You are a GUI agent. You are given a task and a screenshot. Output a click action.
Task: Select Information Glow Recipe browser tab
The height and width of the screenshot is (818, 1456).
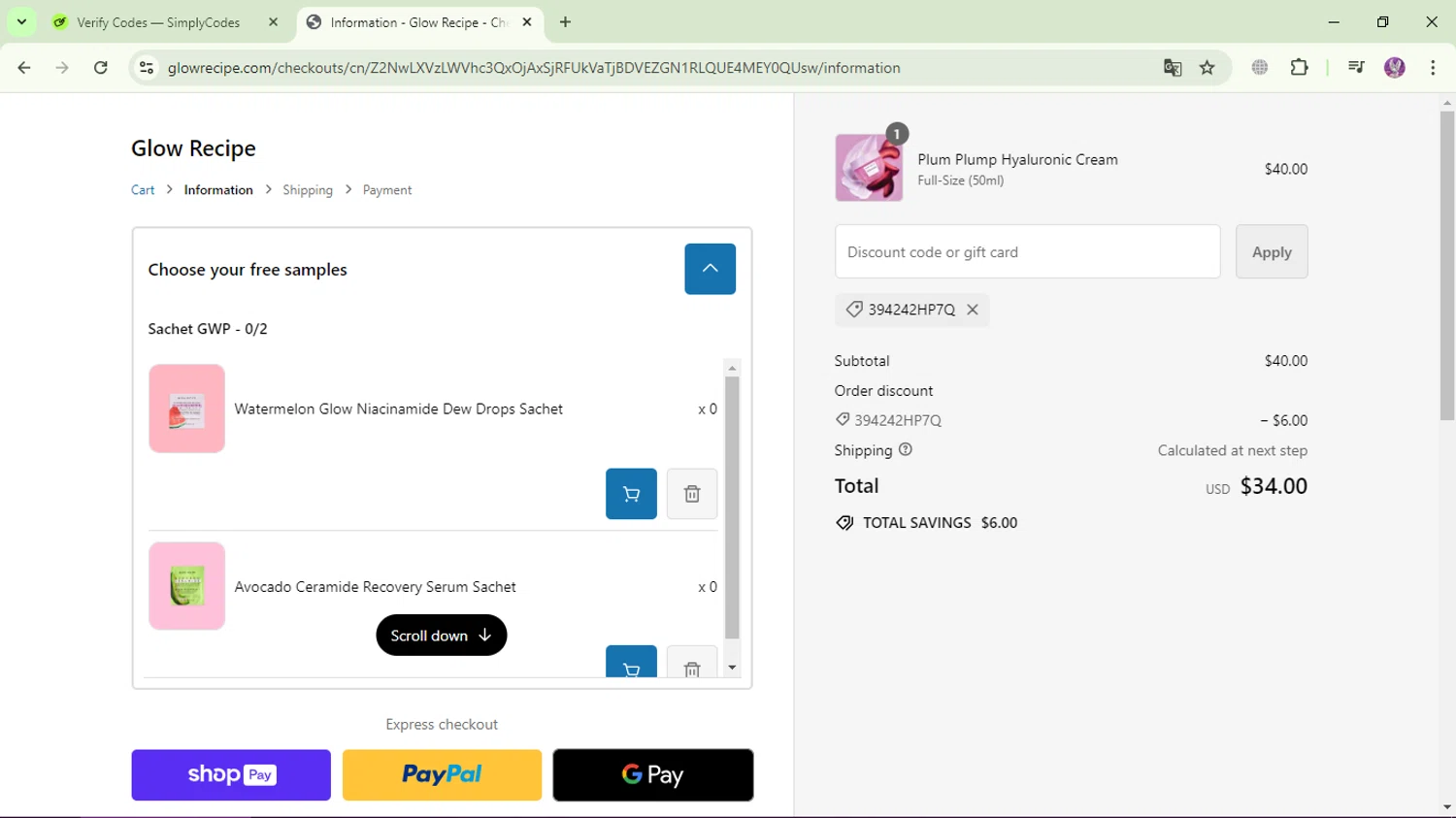click(x=419, y=22)
